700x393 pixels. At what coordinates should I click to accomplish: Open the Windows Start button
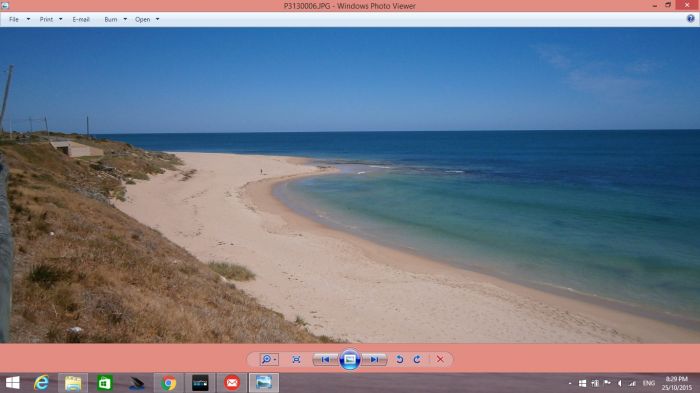pos(12,383)
